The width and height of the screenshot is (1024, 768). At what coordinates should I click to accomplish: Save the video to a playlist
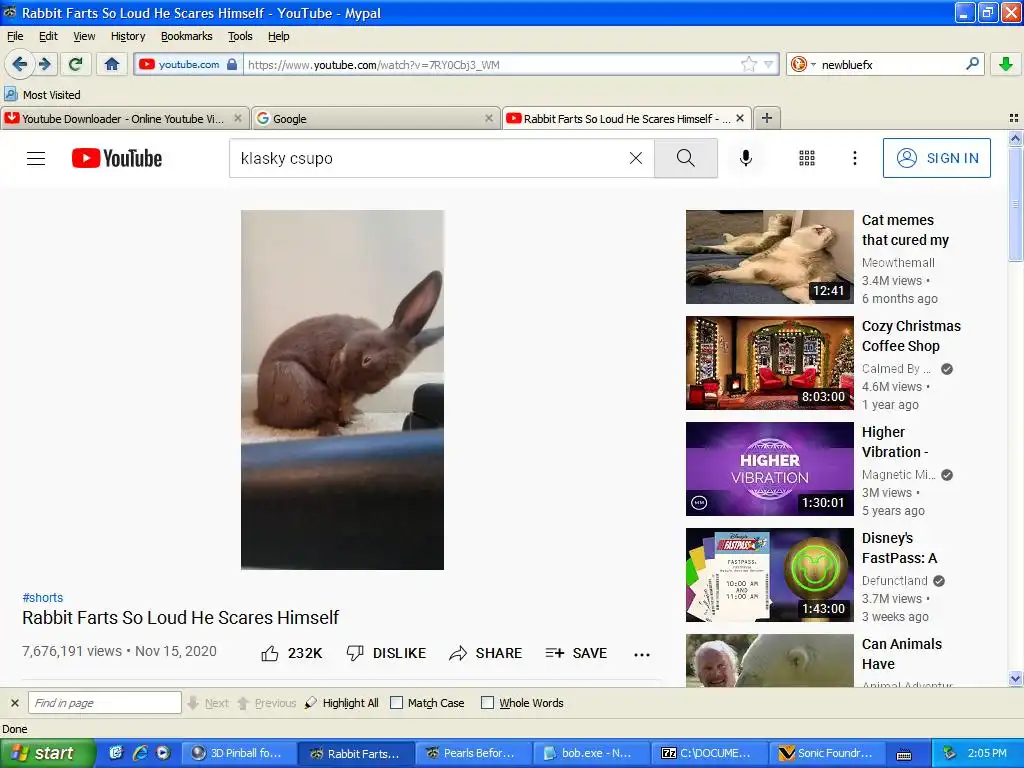click(576, 653)
